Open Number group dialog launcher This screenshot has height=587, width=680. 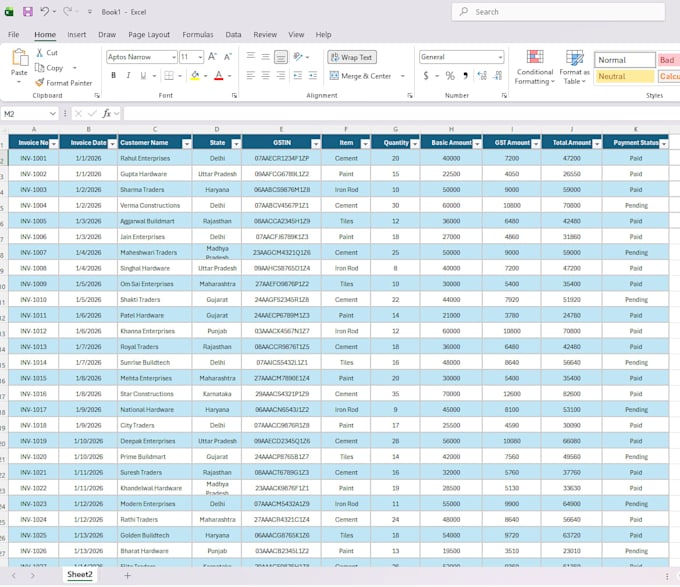504,95
